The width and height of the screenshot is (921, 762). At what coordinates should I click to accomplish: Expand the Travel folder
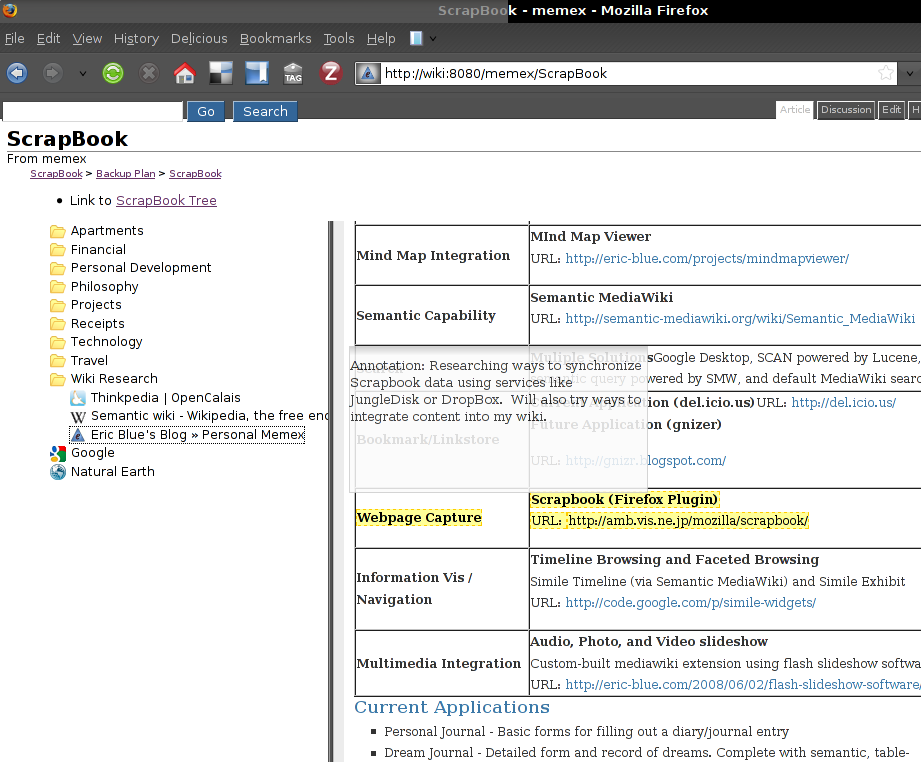(79, 361)
